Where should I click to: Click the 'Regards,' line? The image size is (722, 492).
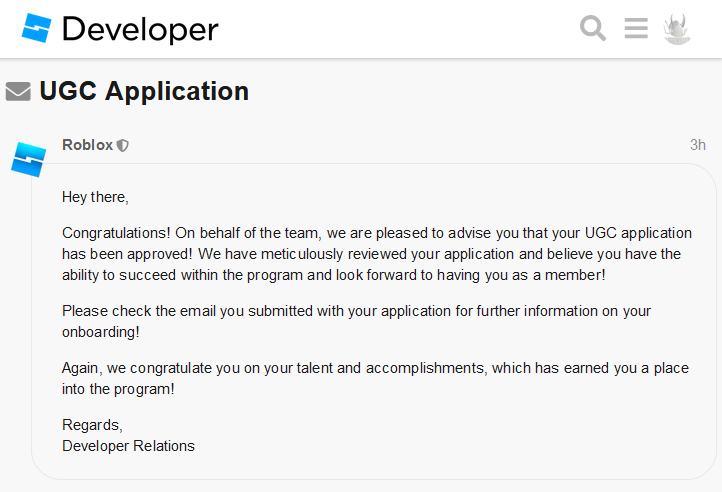(x=93, y=425)
